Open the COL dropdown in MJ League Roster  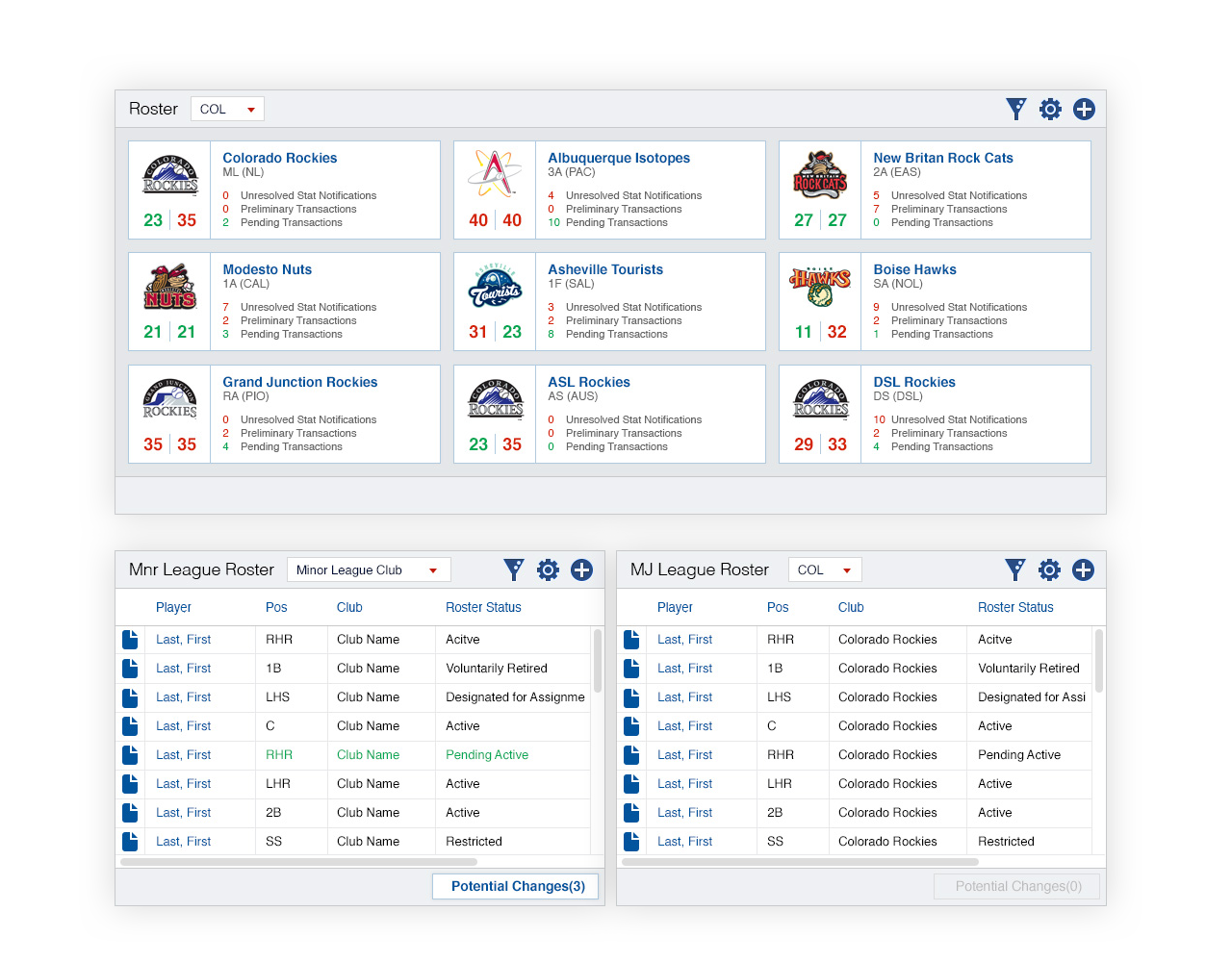[825, 570]
